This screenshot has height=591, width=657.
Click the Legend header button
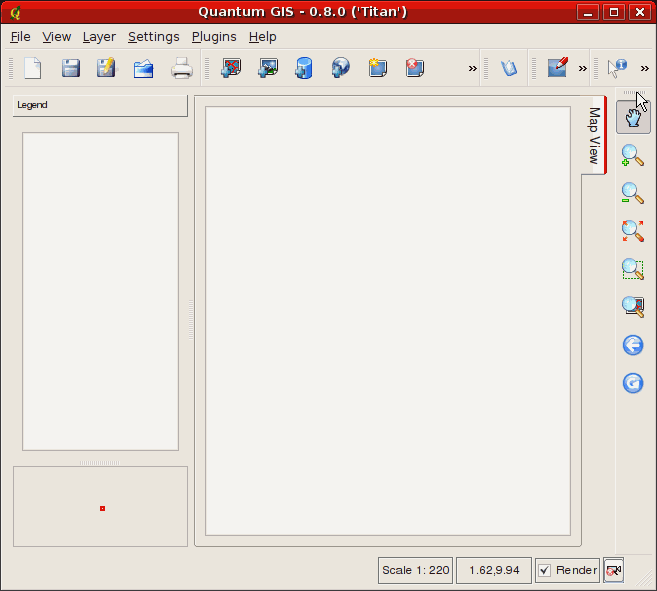(x=100, y=105)
